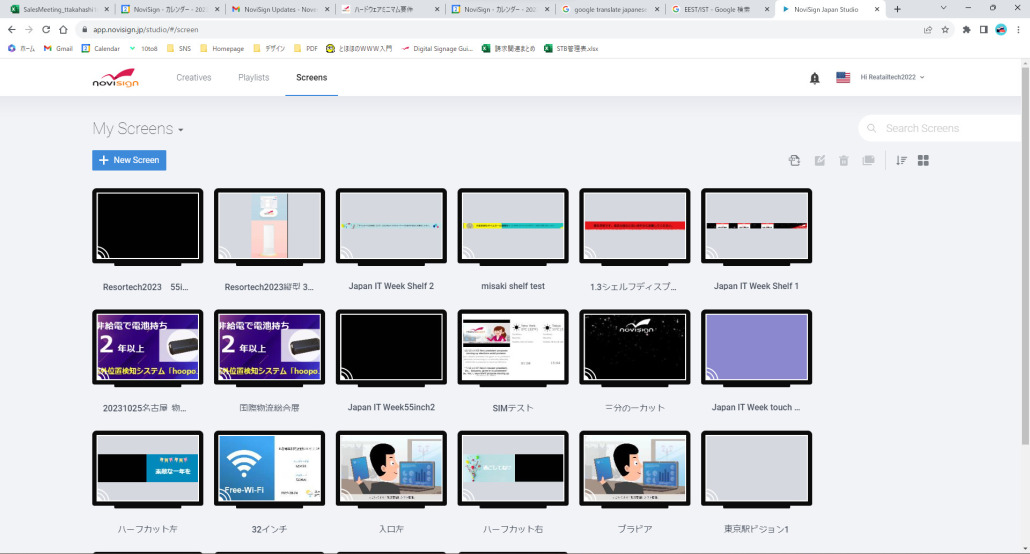Viewport: 1030px width, 554px height.
Task: Click the NoviSign logo
Action: [116, 78]
